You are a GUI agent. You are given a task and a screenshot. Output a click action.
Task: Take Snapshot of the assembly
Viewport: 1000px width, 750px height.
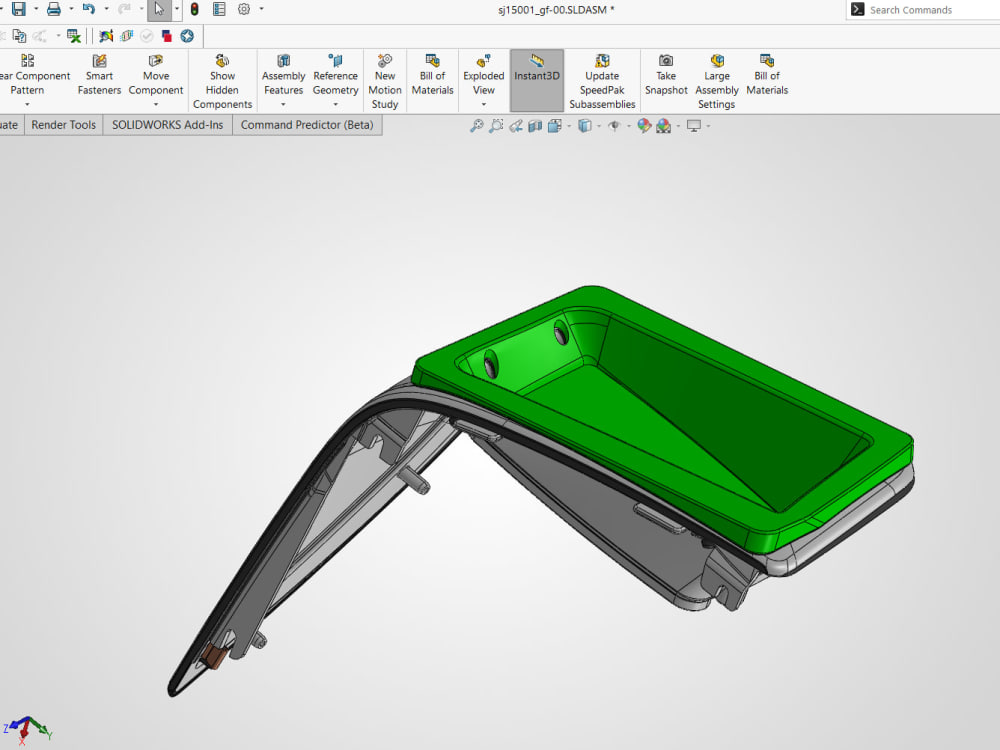[x=666, y=75]
